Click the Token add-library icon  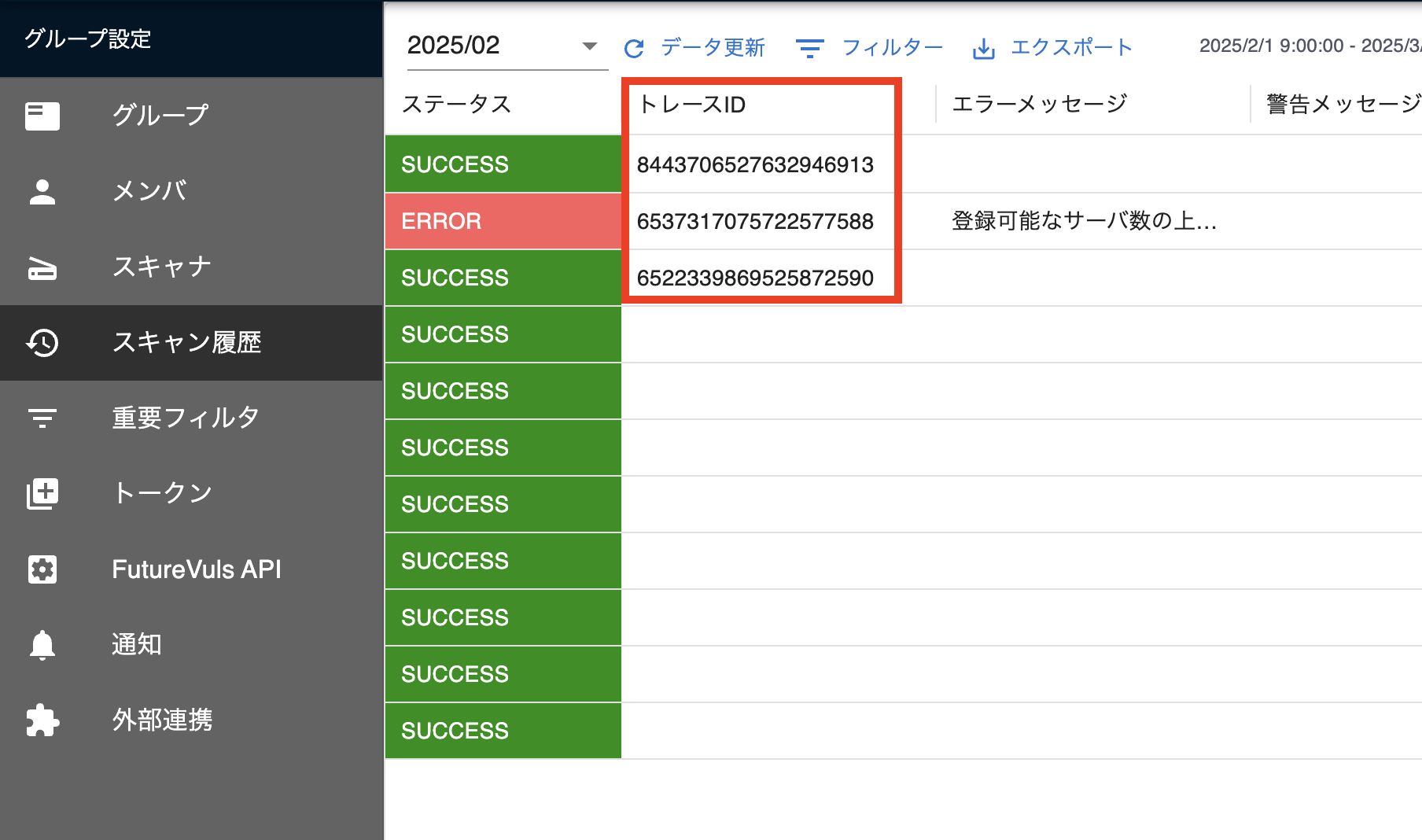pos(42,493)
